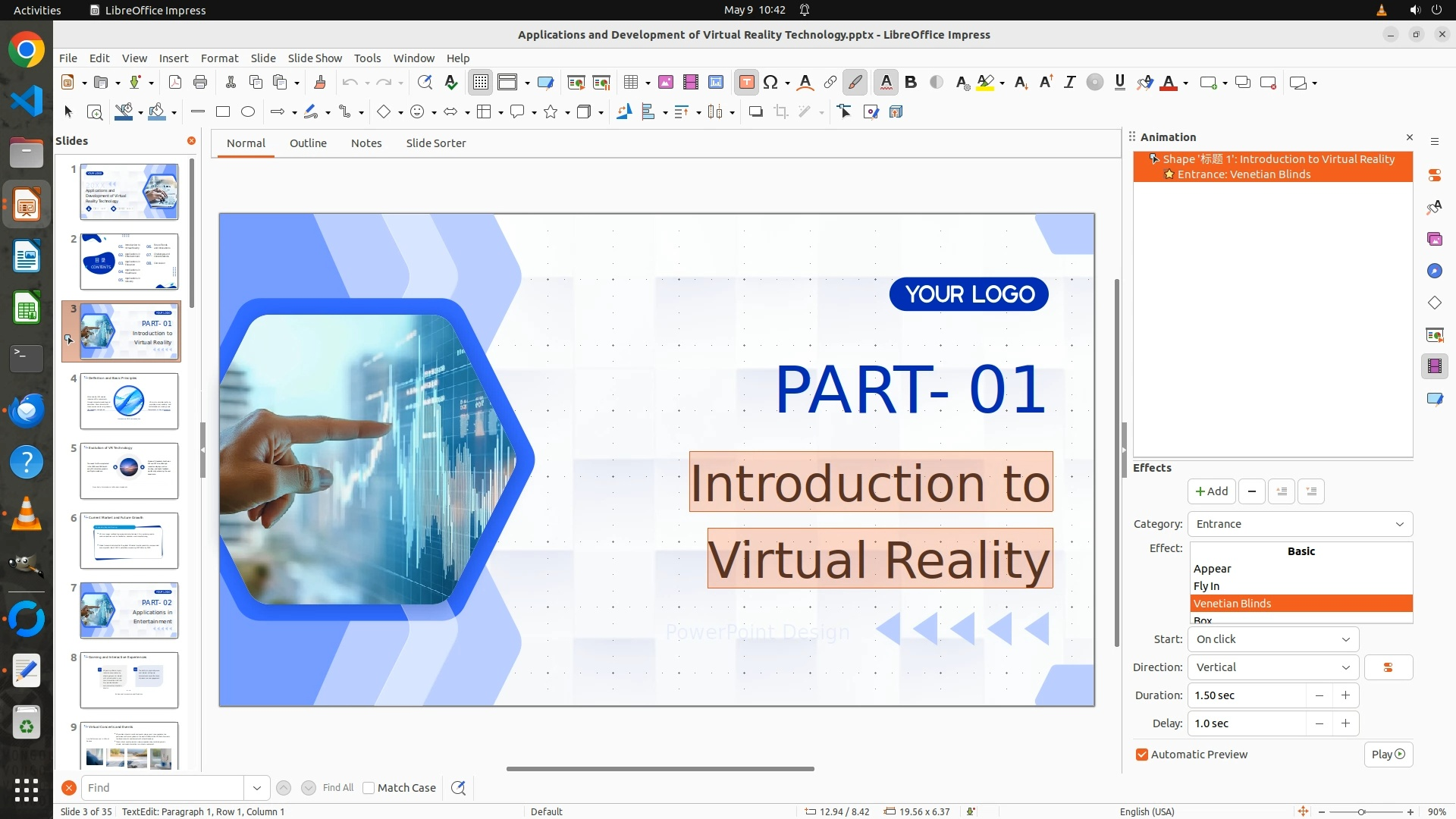Open the Sidebar Settings hamburger icon
Screen dimensions: 1456x819
(x=1434, y=142)
